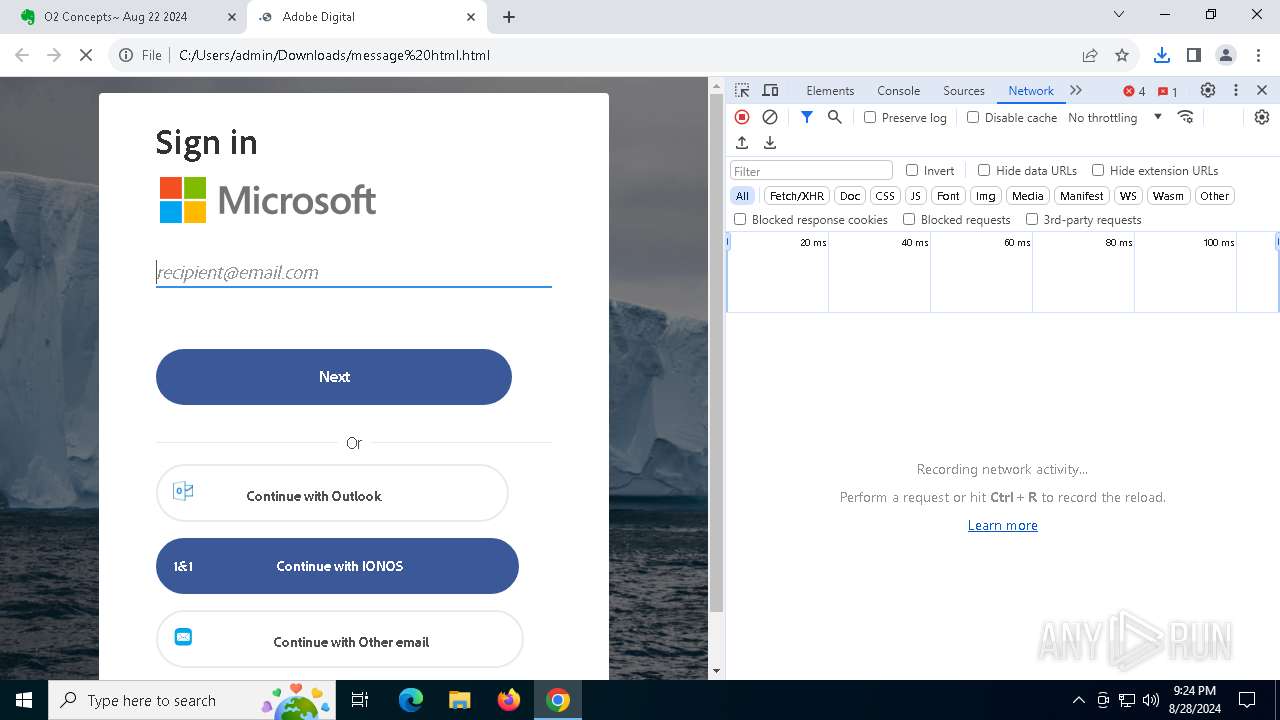Check the Invert filter option
This screenshot has width=1280, height=720.
tap(912, 170)
